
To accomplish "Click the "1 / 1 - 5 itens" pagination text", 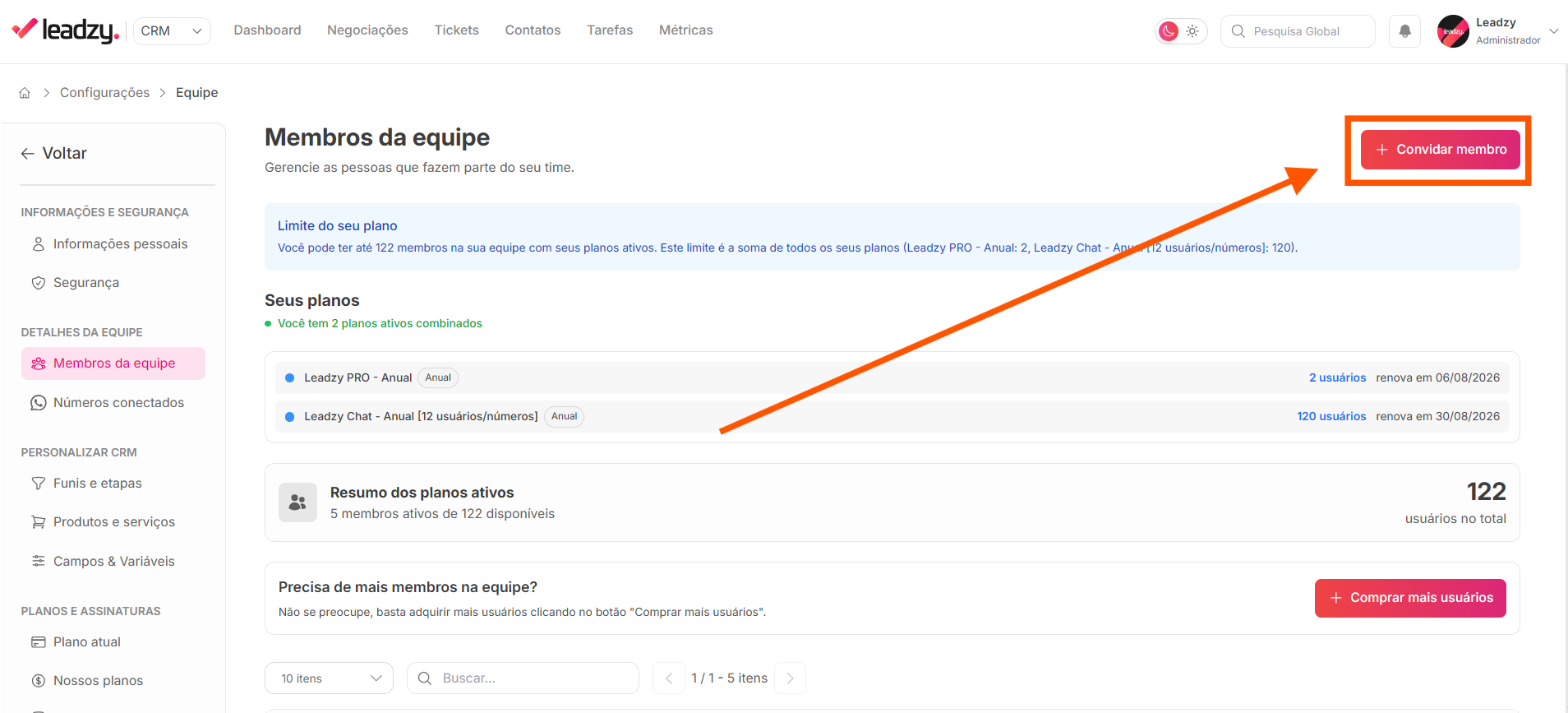I will click(729, 678).
